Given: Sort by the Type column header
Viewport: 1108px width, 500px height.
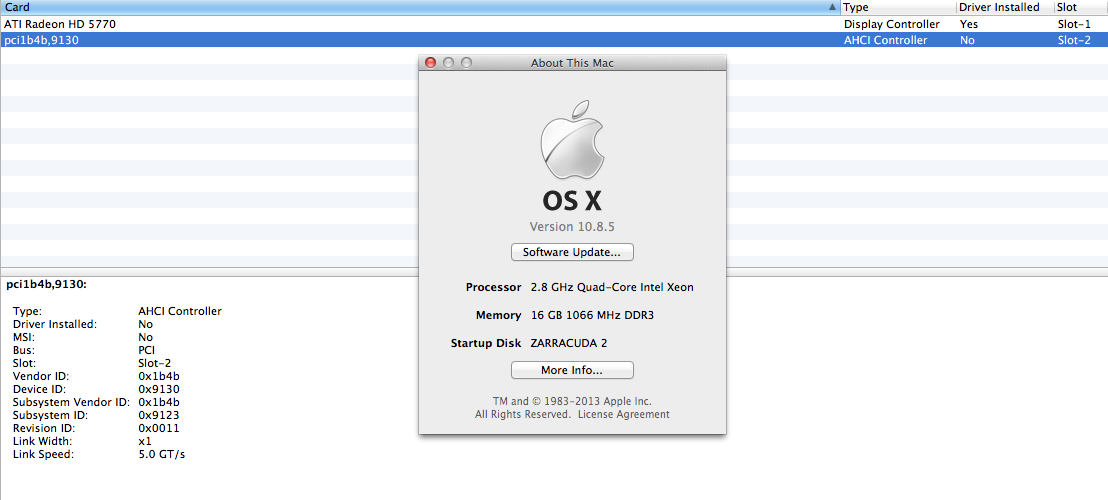Looking at the screenshot, I should pos(898,7).
